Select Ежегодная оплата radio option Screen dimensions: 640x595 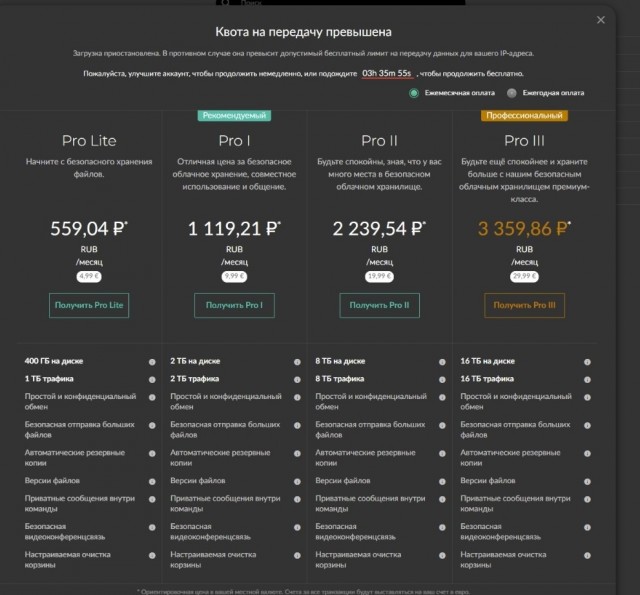511,93
